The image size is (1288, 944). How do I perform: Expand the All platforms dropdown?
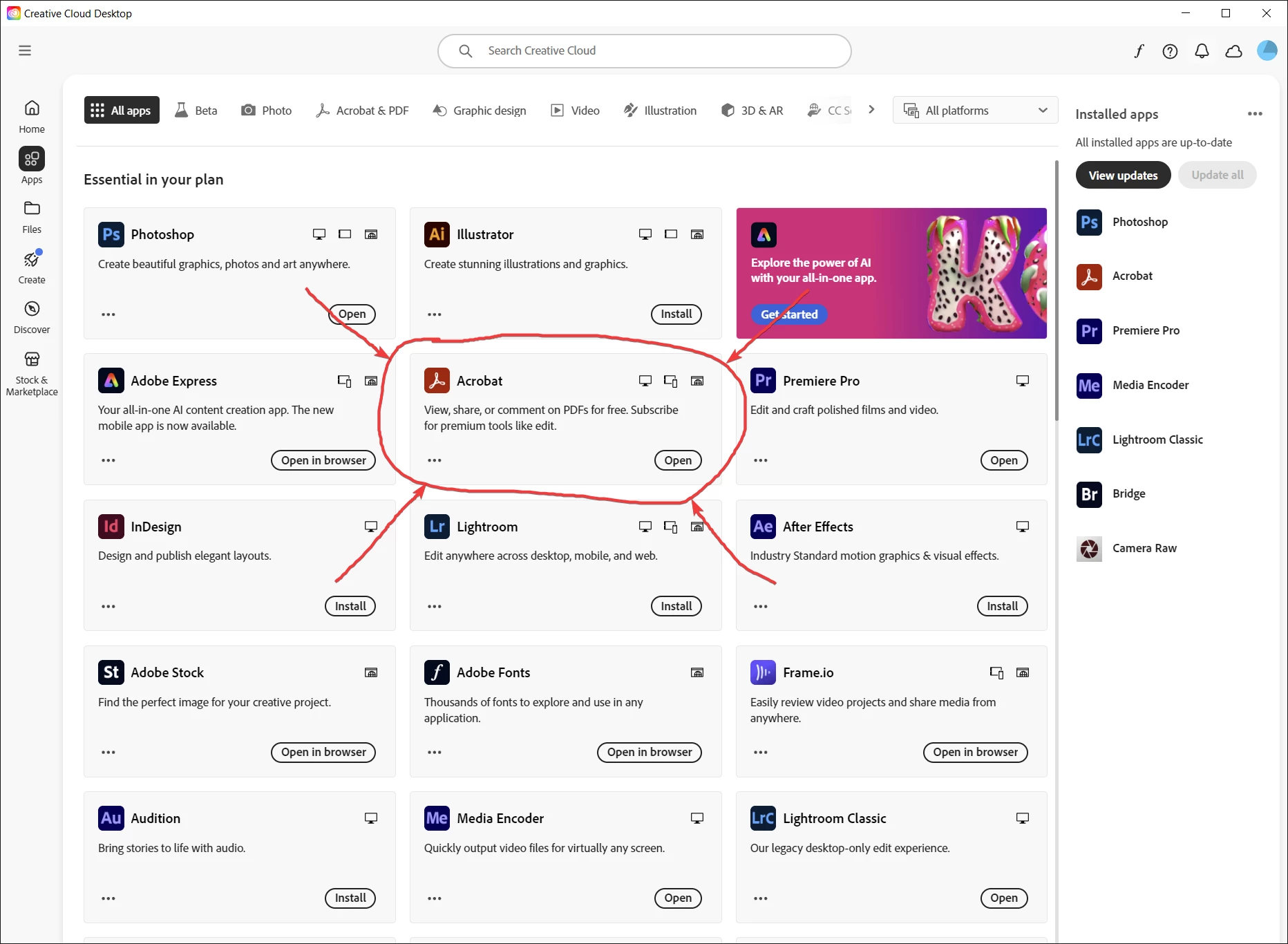[975, 111]
